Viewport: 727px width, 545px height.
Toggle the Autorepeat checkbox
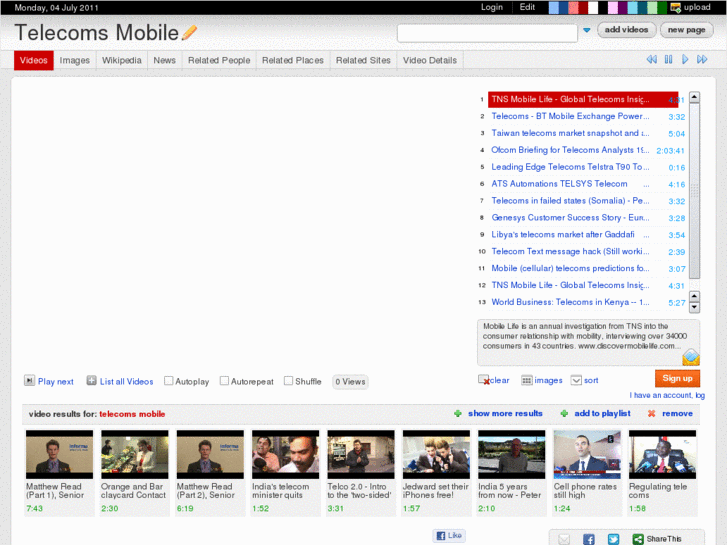[224, 381]
